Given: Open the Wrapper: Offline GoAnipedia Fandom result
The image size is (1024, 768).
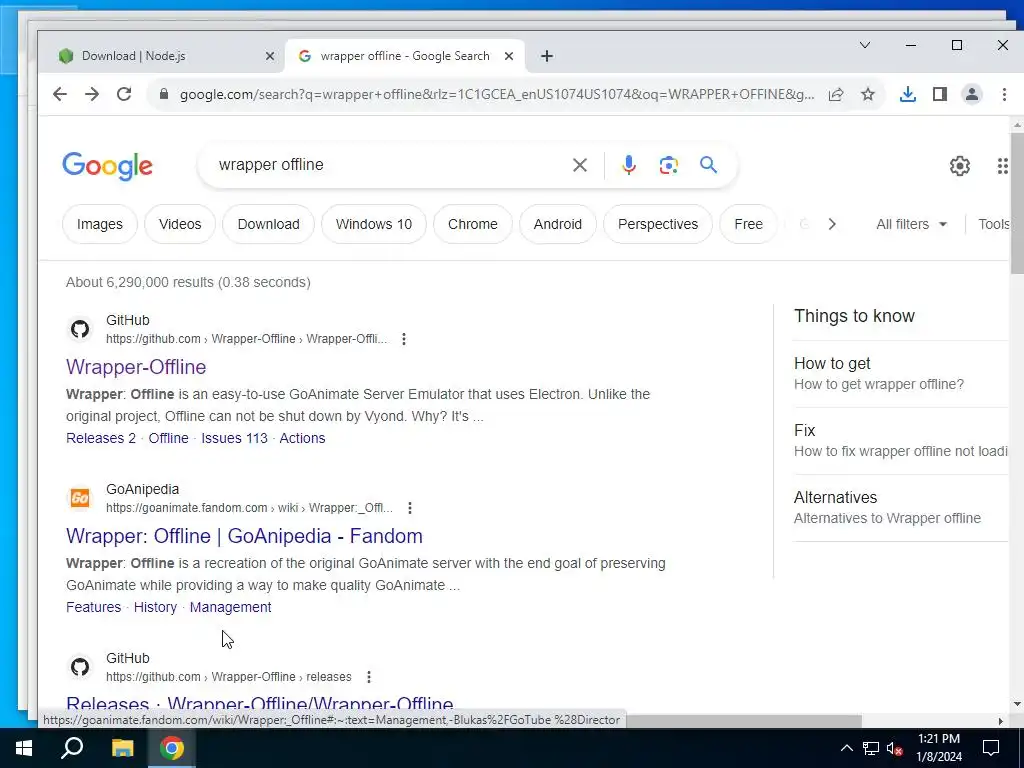Looking at the screenshot, I should click(244, 536).
